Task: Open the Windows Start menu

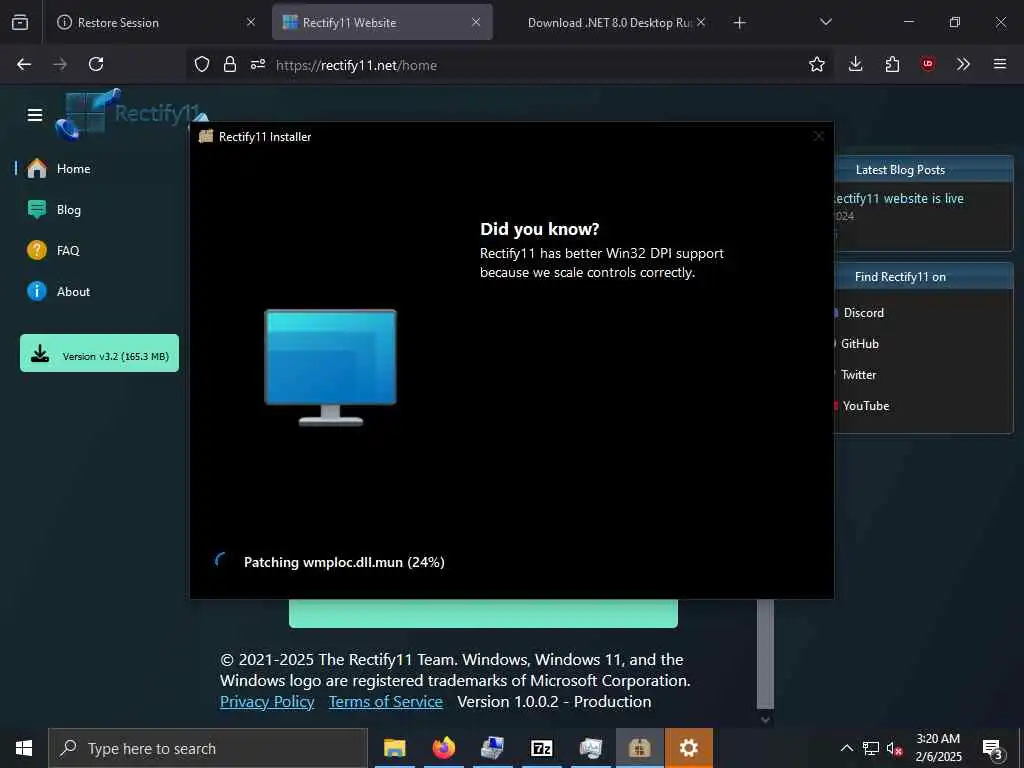Action: pos(24,748)
